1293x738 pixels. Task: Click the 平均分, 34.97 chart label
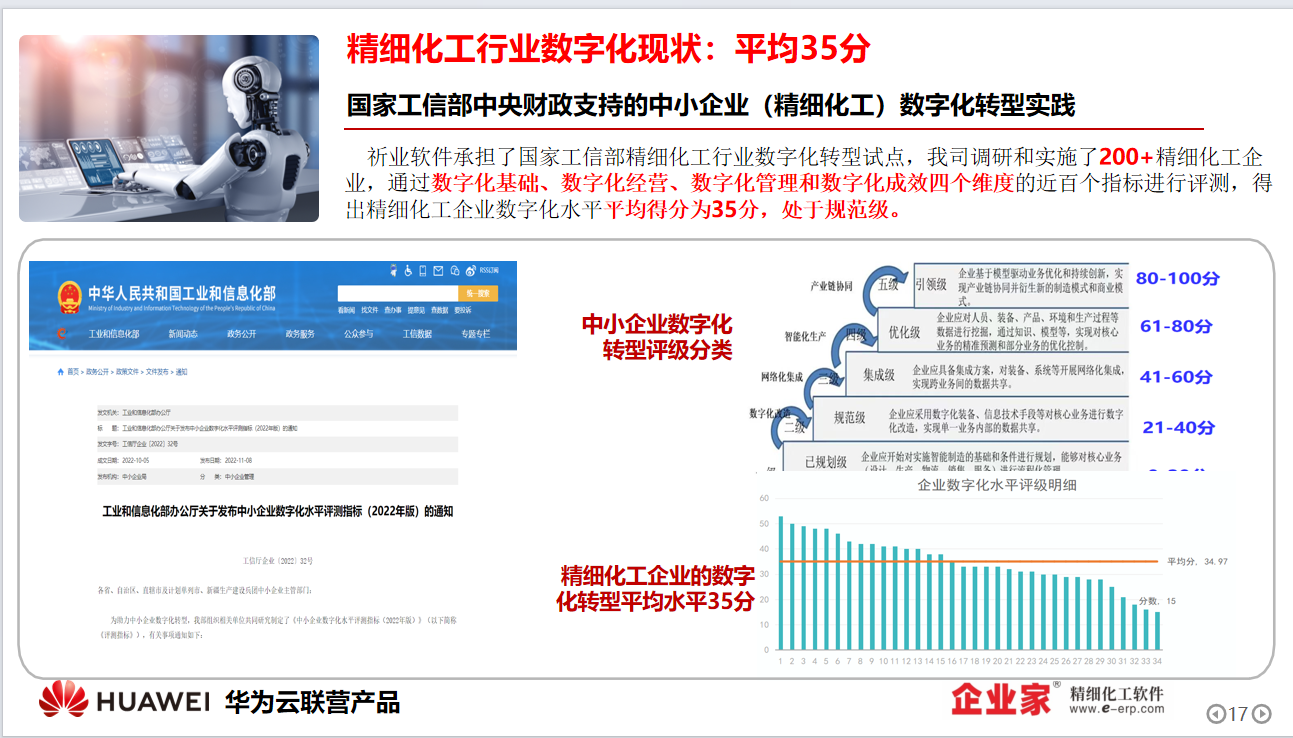[1198, 561]
